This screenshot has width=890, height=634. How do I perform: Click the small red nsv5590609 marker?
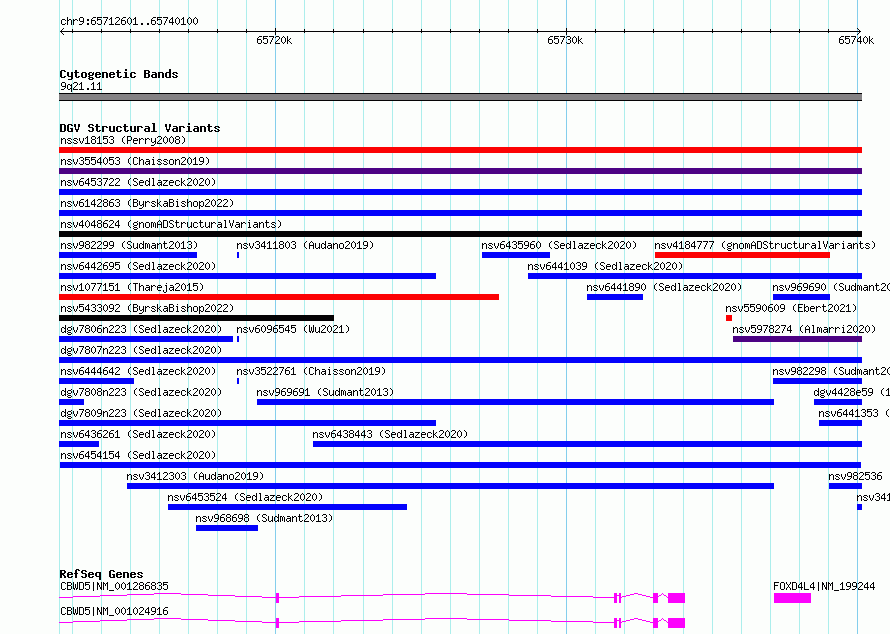click(x=729, y=318)
